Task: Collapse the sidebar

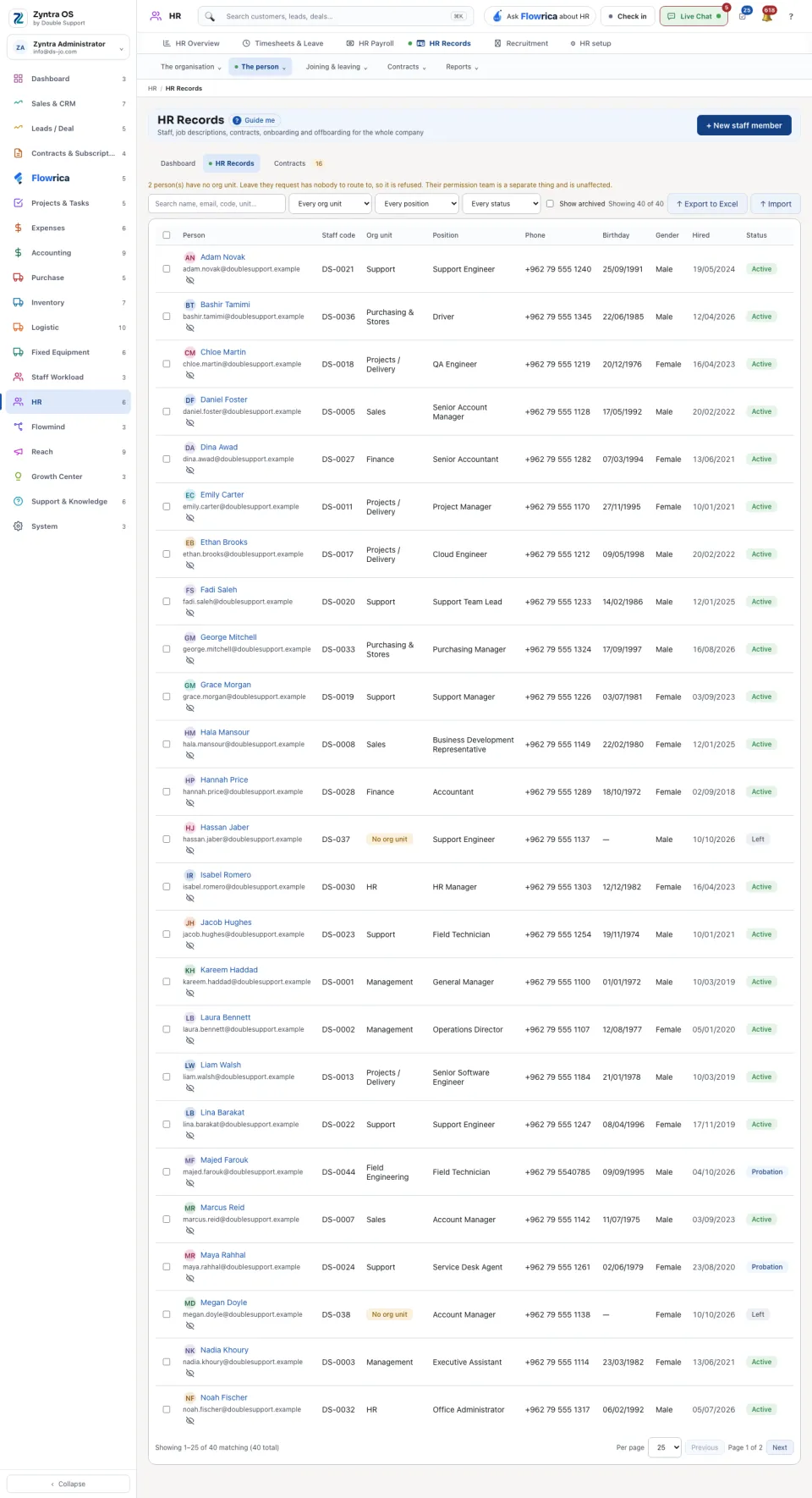Action: (69, 1484)
